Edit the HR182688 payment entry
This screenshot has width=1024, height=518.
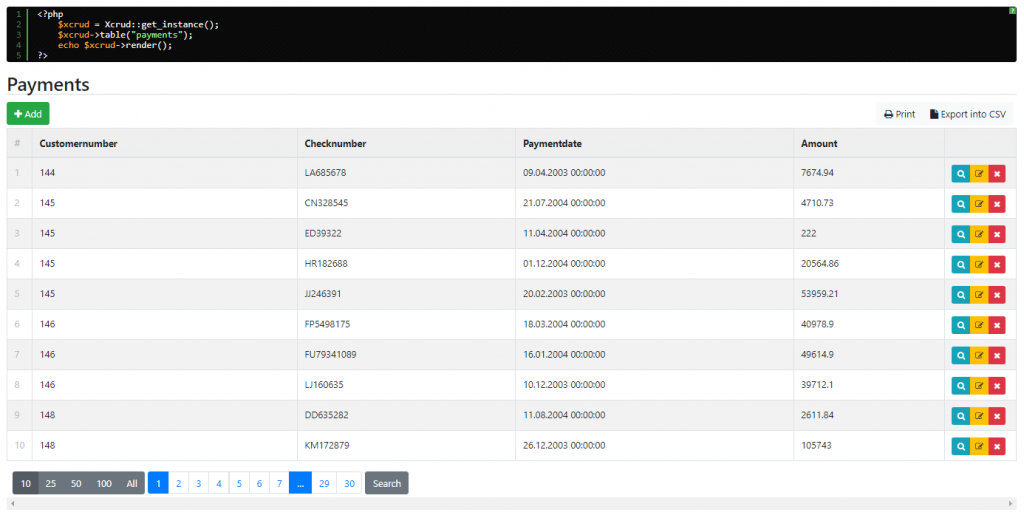[979, 265]
